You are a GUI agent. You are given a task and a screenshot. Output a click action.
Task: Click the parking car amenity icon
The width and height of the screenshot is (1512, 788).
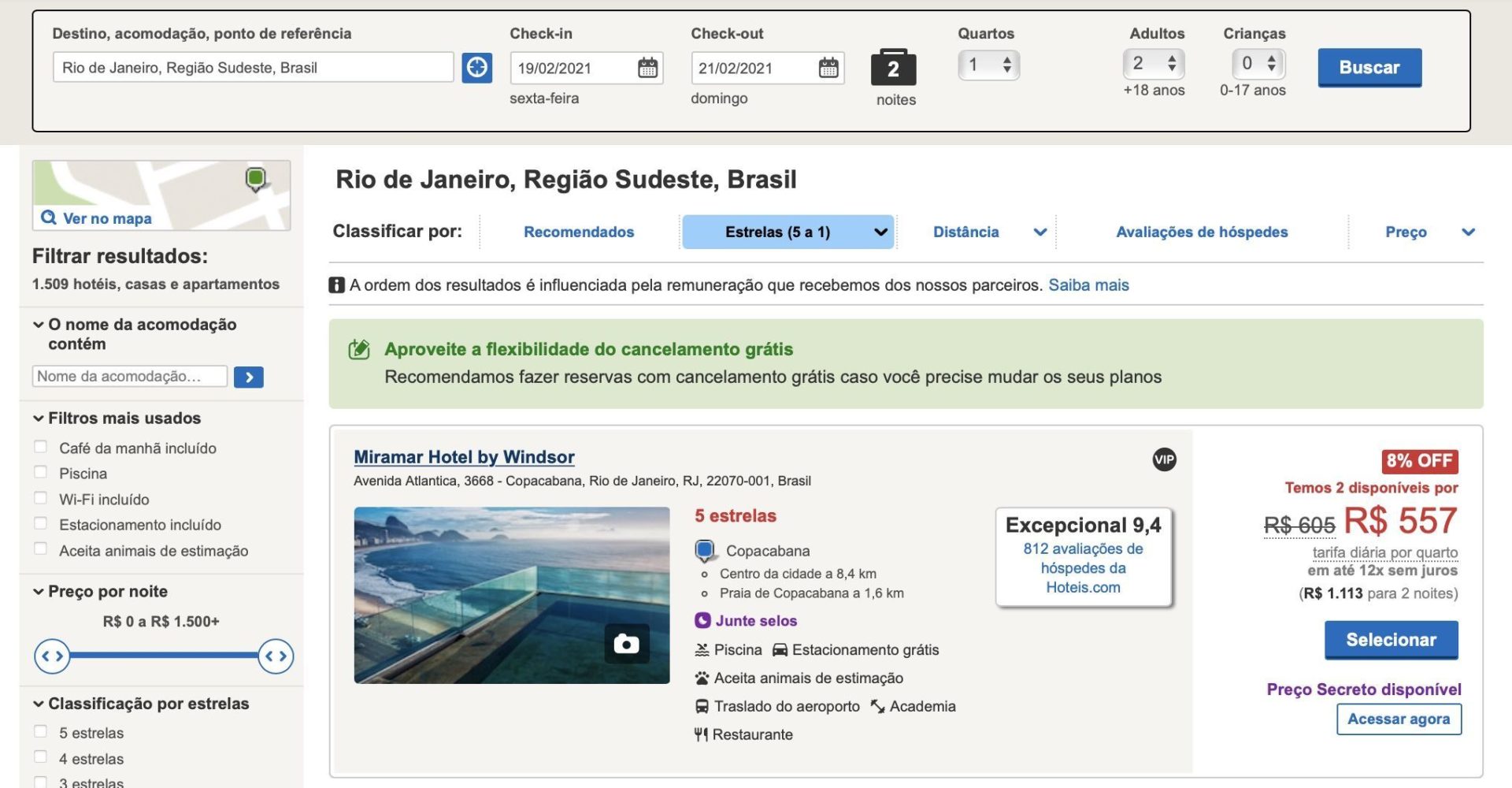780,650
